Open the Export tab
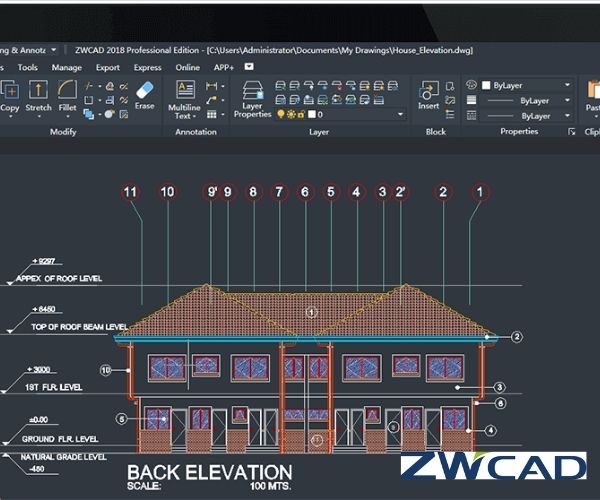 (108, 67)
